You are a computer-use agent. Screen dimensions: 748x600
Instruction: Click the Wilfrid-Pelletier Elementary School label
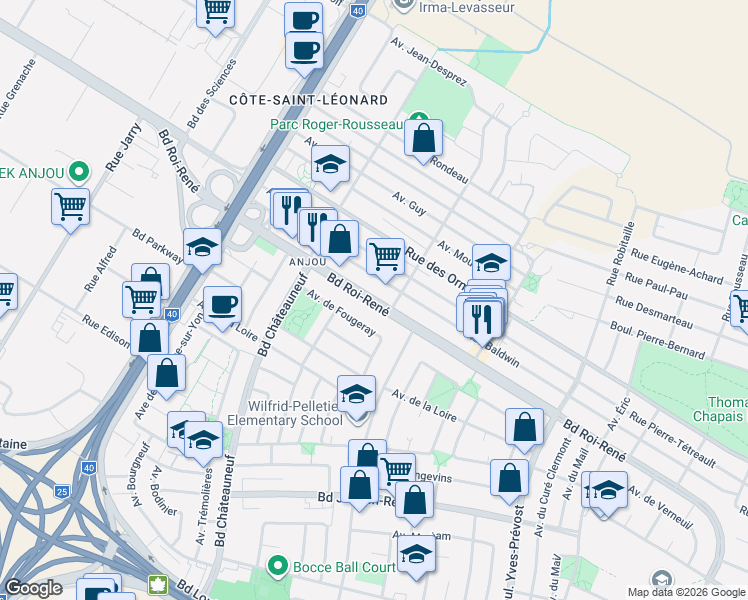(x=285, y=414)
